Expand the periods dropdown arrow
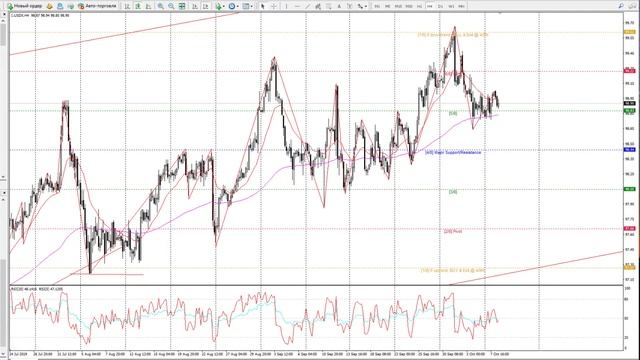 [238, 6]
